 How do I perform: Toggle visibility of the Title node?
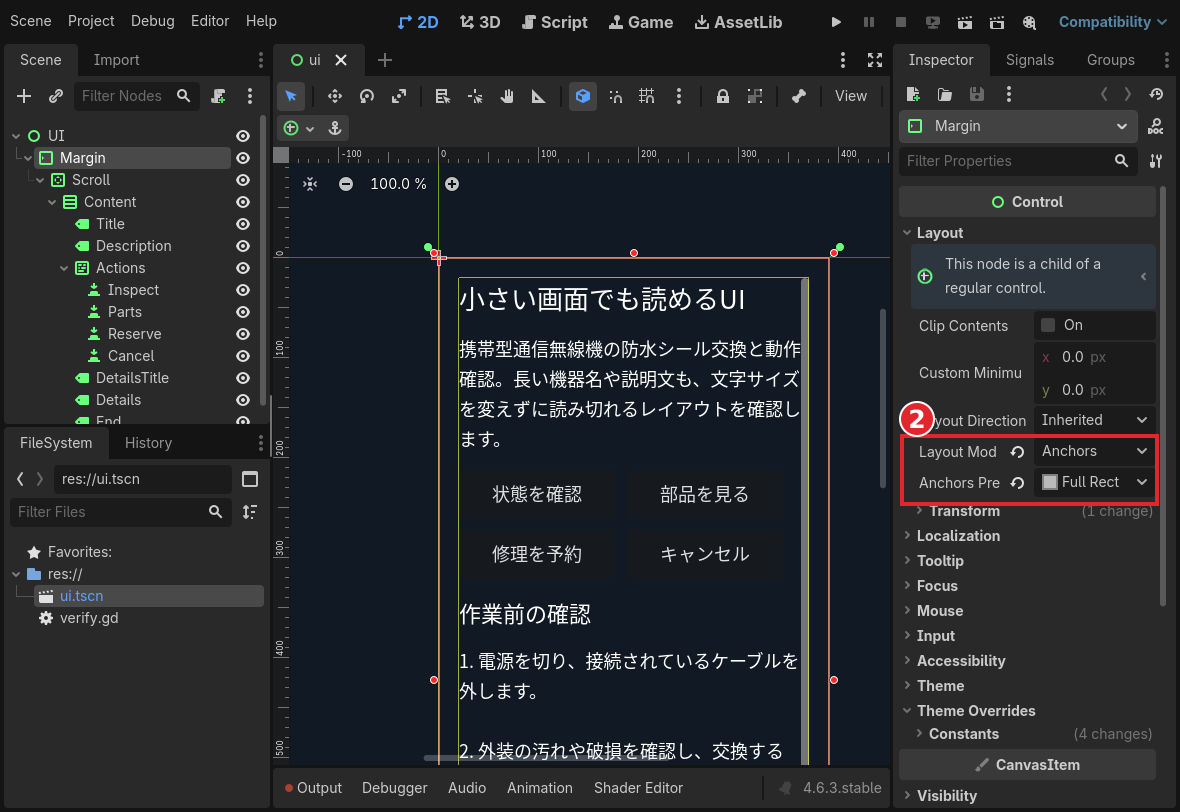tap(242, 224)
